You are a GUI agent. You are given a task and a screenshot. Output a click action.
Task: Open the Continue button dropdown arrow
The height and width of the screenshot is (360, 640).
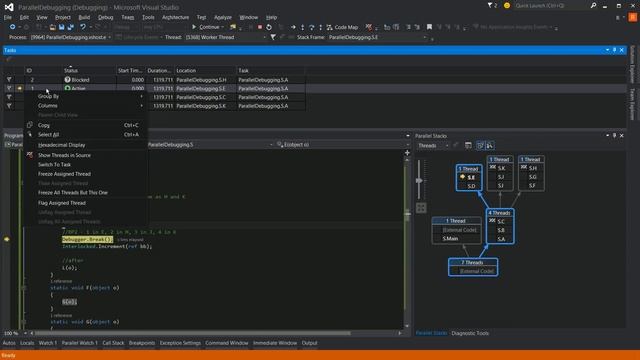[222, 27]
